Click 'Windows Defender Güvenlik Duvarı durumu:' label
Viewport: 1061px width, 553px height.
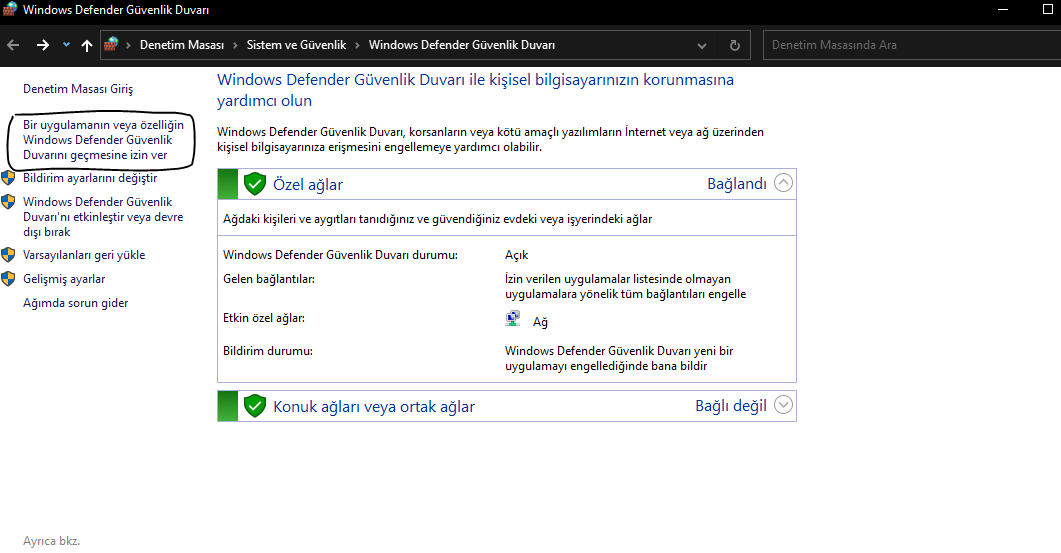pyautogui.click(x=340, y=255)
